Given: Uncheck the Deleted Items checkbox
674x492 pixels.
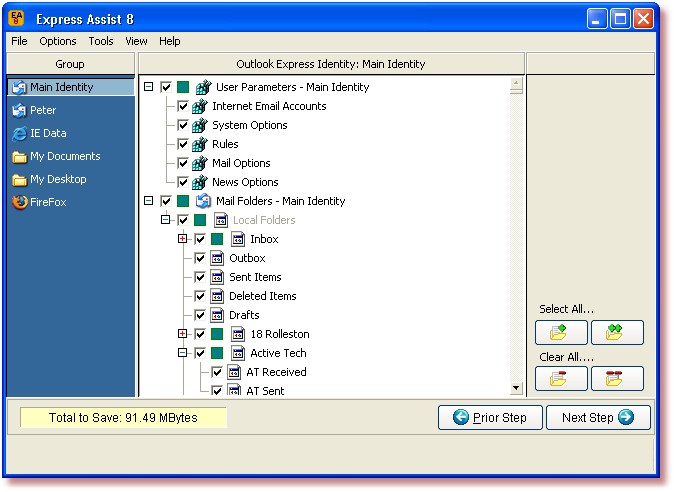Looking at the screenshot, I should tap(200, 296).
